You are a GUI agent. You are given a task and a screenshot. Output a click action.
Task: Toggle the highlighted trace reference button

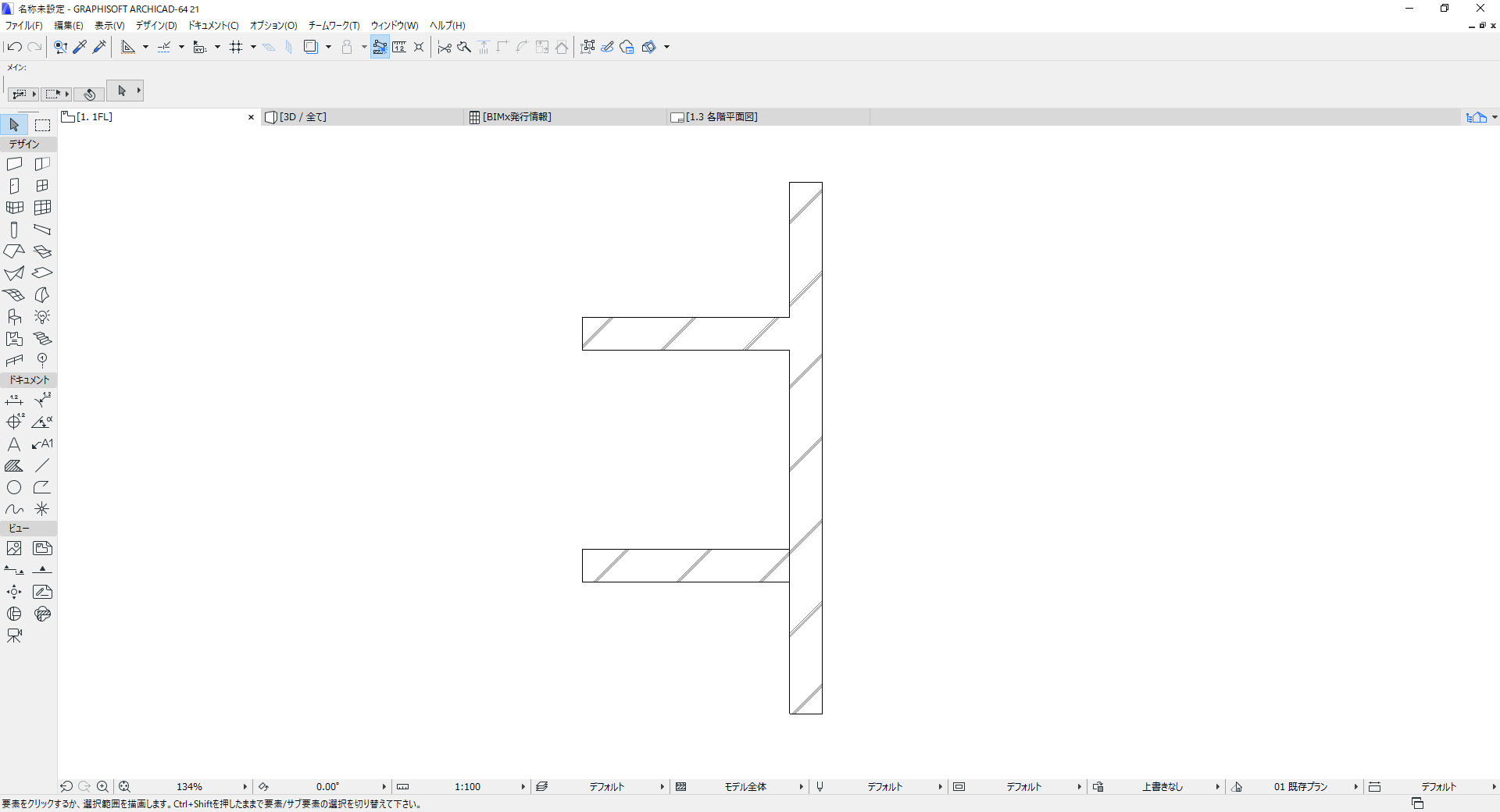click(x=380, y=47)
